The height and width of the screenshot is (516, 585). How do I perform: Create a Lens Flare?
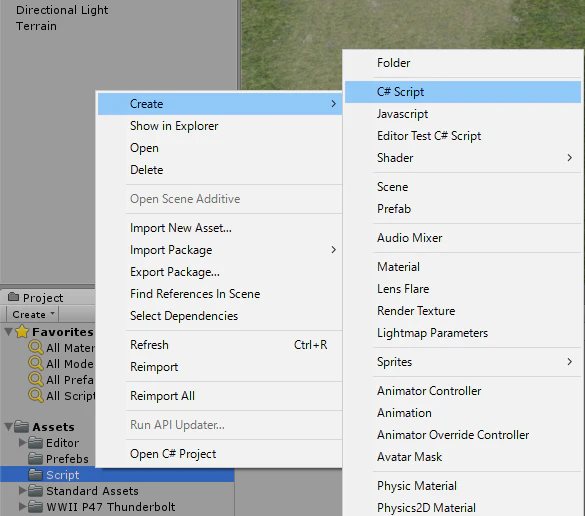463,289
